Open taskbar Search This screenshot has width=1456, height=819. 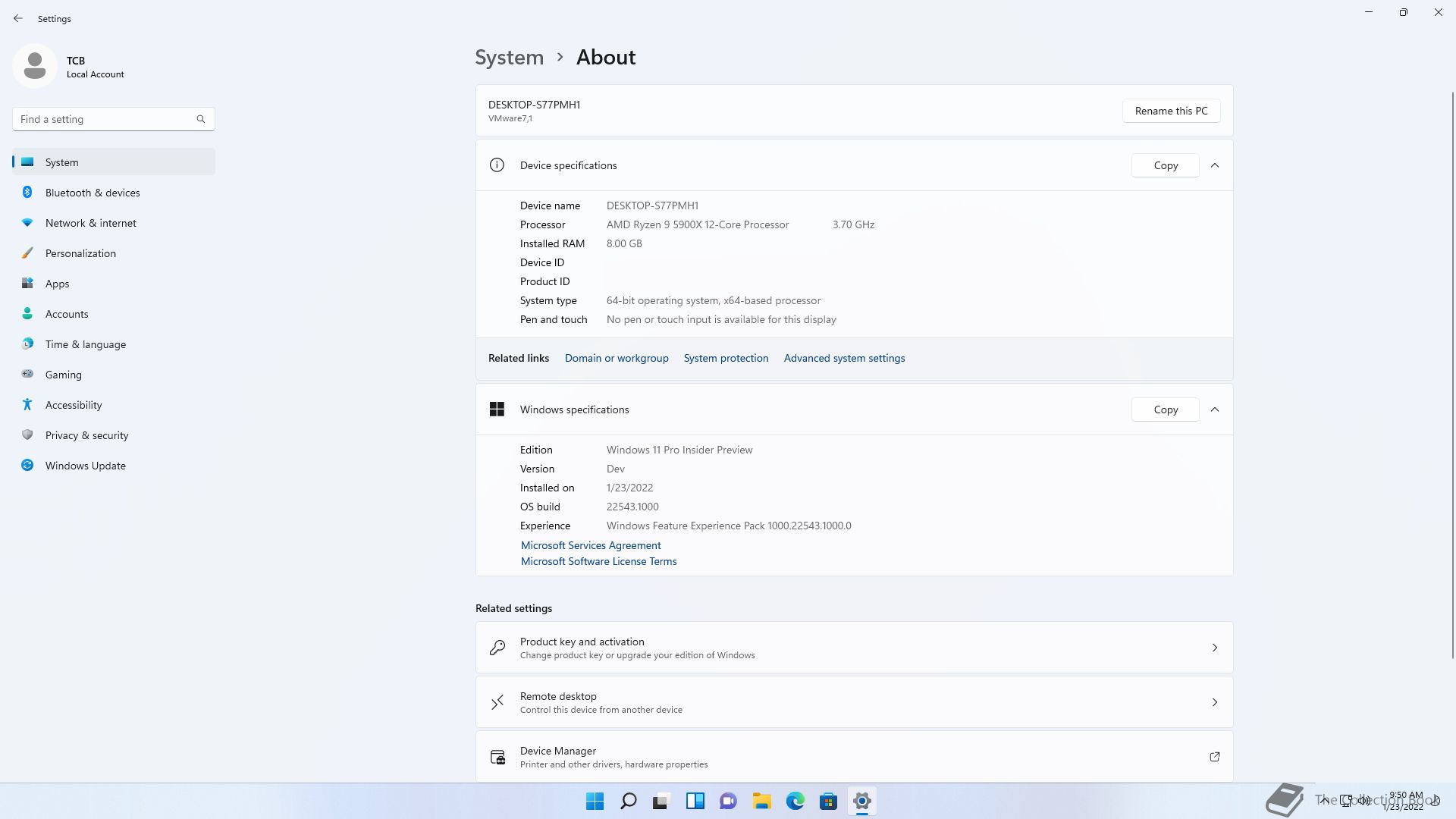pyautogui.click(x=629, y=801)
